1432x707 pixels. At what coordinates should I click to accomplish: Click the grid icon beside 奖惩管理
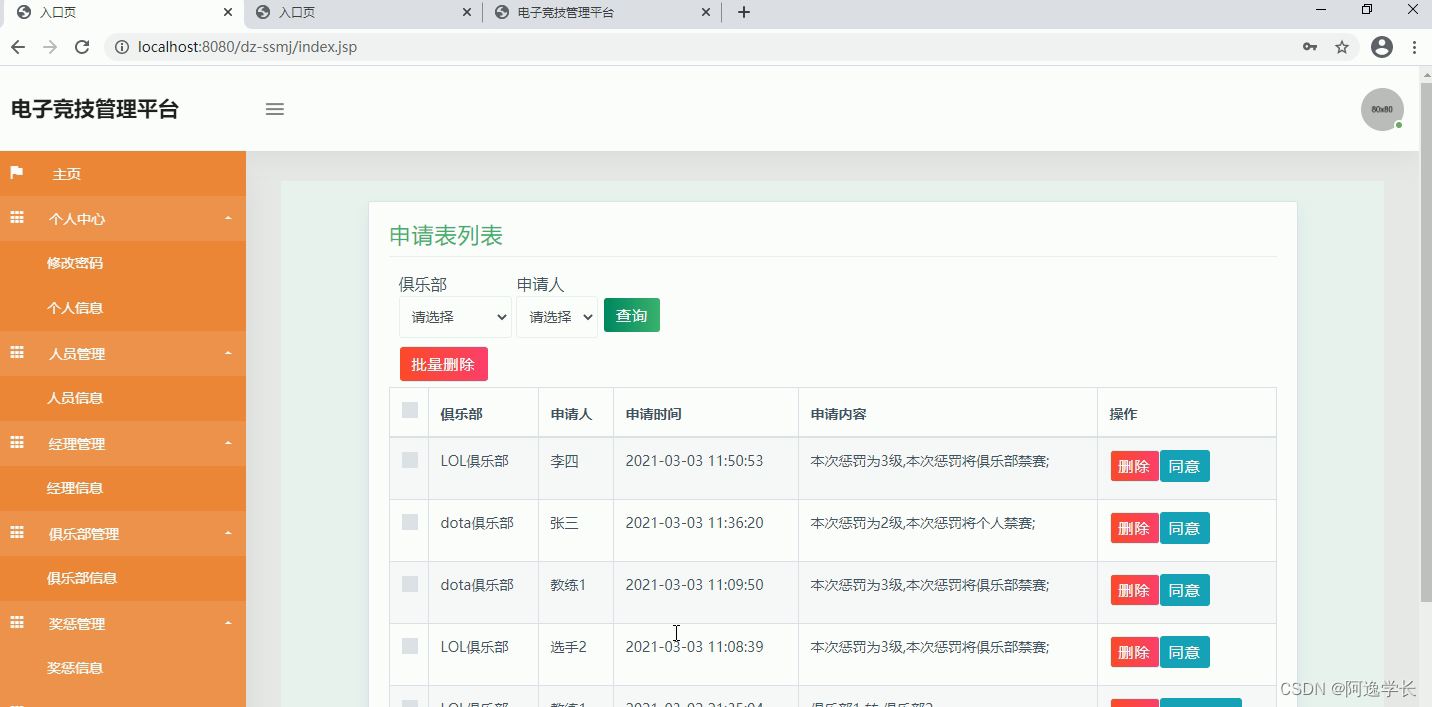[x=17, y=622]
